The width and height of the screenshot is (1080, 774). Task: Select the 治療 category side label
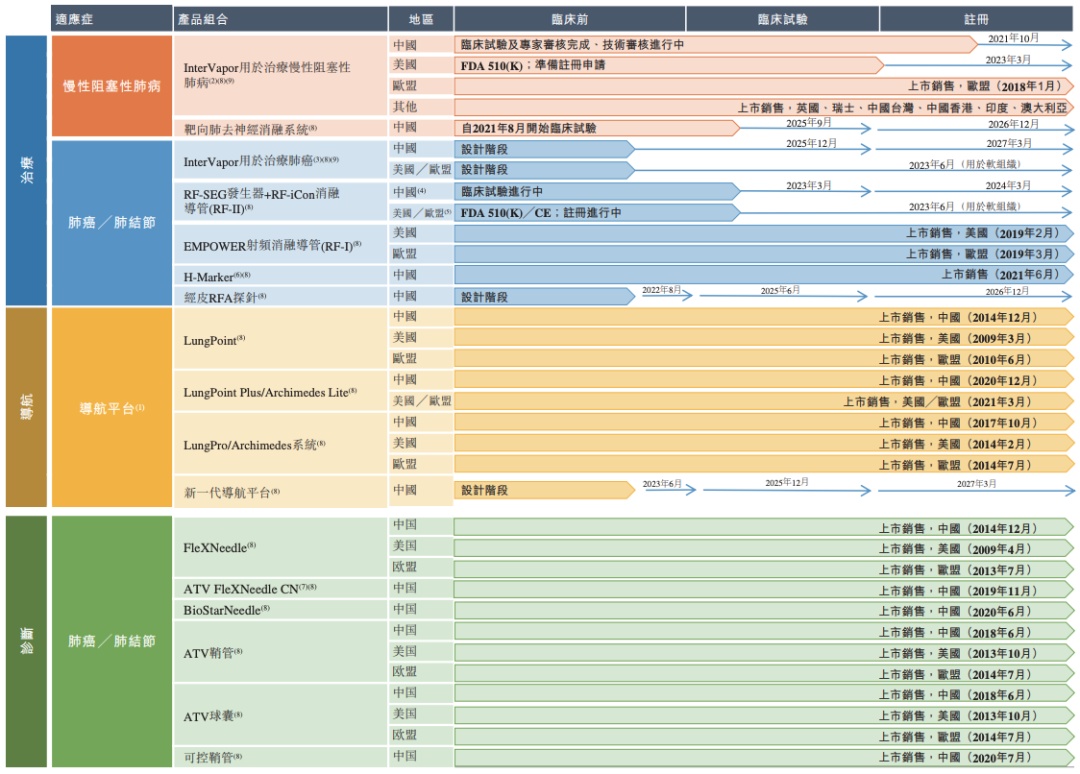tap(26, 170)
